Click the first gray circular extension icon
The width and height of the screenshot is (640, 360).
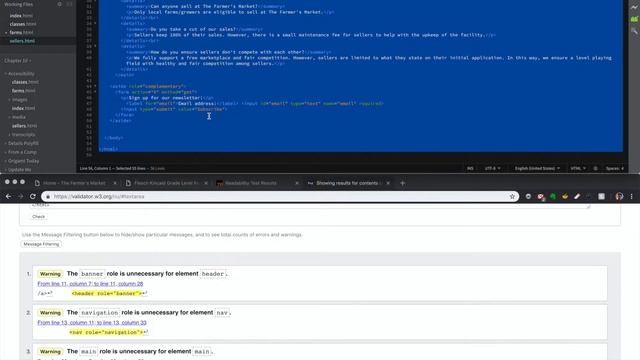tap(528, 196)
